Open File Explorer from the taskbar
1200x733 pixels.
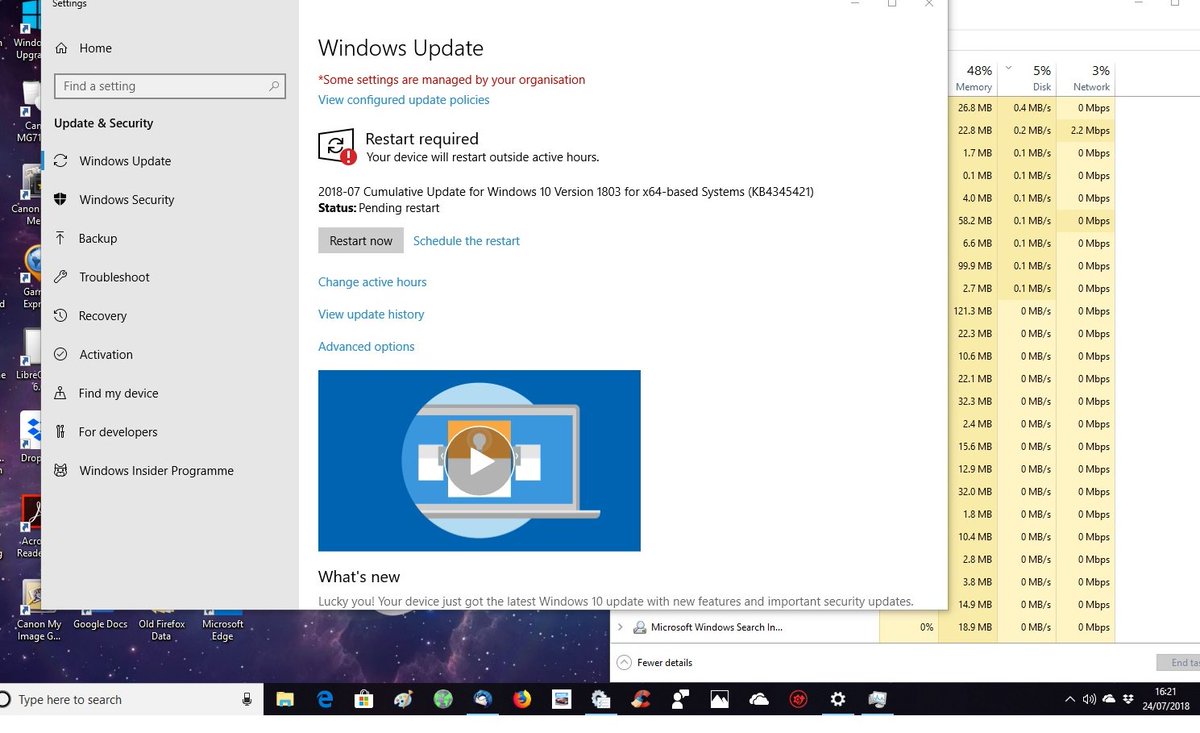pyautogui.click(x=285, y=700)
